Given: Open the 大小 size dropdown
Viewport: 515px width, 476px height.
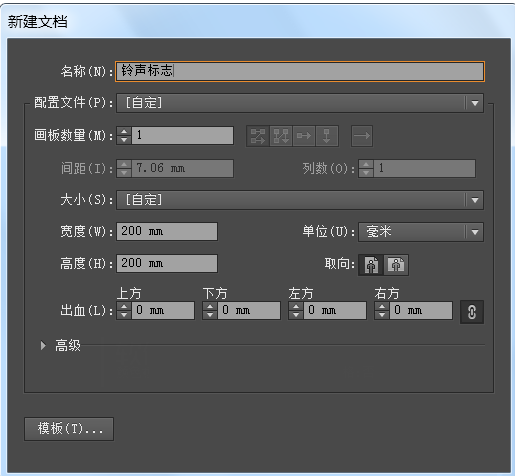Looking at the screenshot, I should (300, 200).
